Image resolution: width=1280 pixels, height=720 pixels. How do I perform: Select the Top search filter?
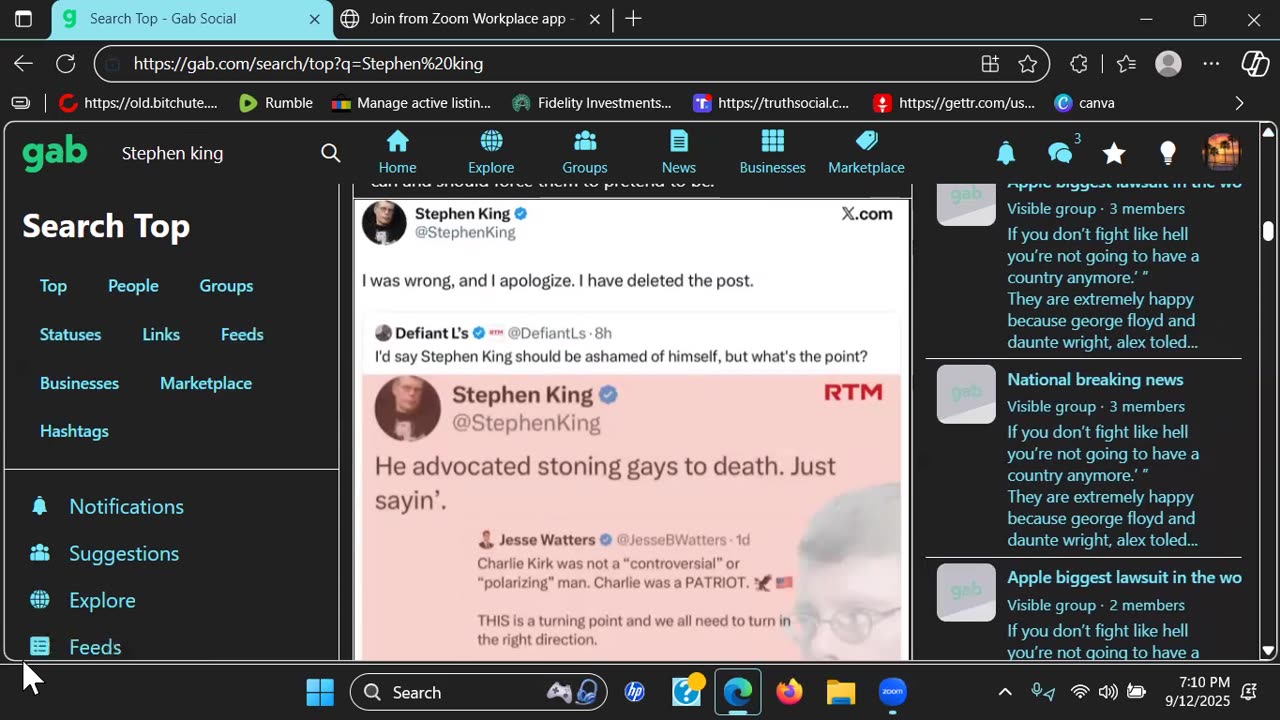coord(53,286)
